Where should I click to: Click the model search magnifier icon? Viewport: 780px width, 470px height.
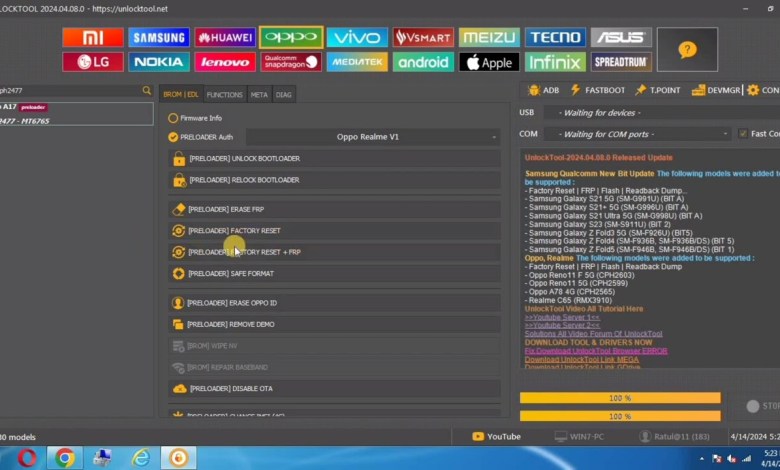(146, 91)
